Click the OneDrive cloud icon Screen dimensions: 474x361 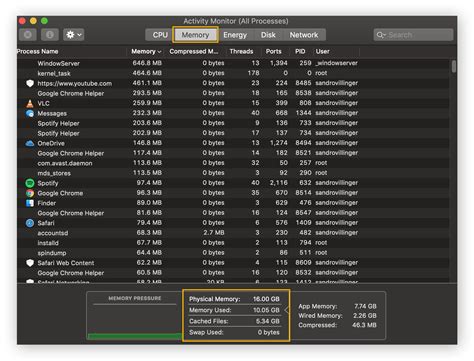(x=30, y=143)
